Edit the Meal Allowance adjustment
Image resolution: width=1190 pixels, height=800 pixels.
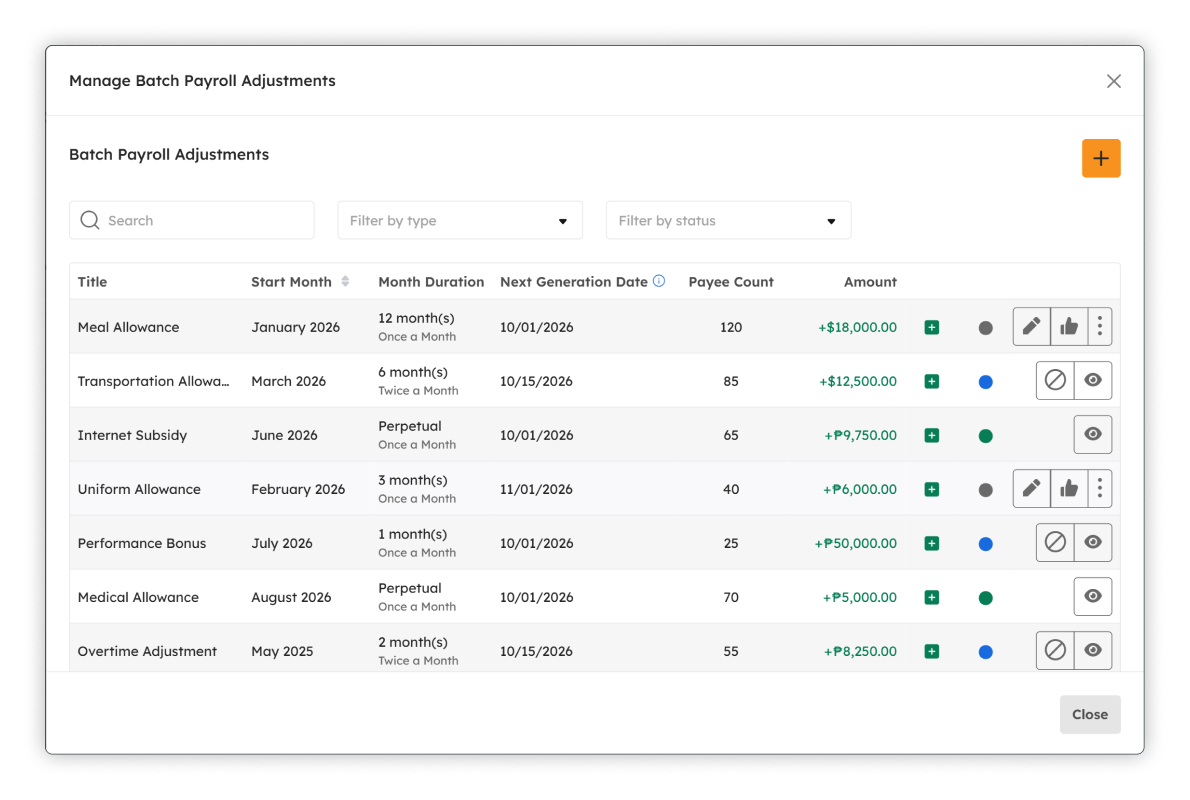1031,326
